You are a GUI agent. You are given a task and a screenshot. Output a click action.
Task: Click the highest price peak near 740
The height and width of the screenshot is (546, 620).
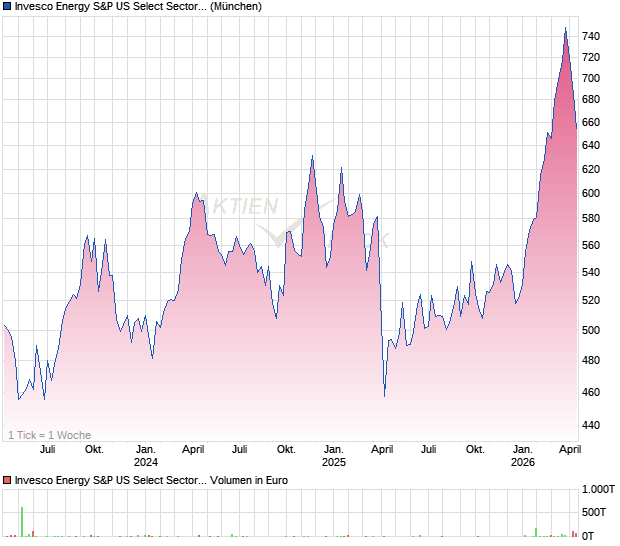565,29
